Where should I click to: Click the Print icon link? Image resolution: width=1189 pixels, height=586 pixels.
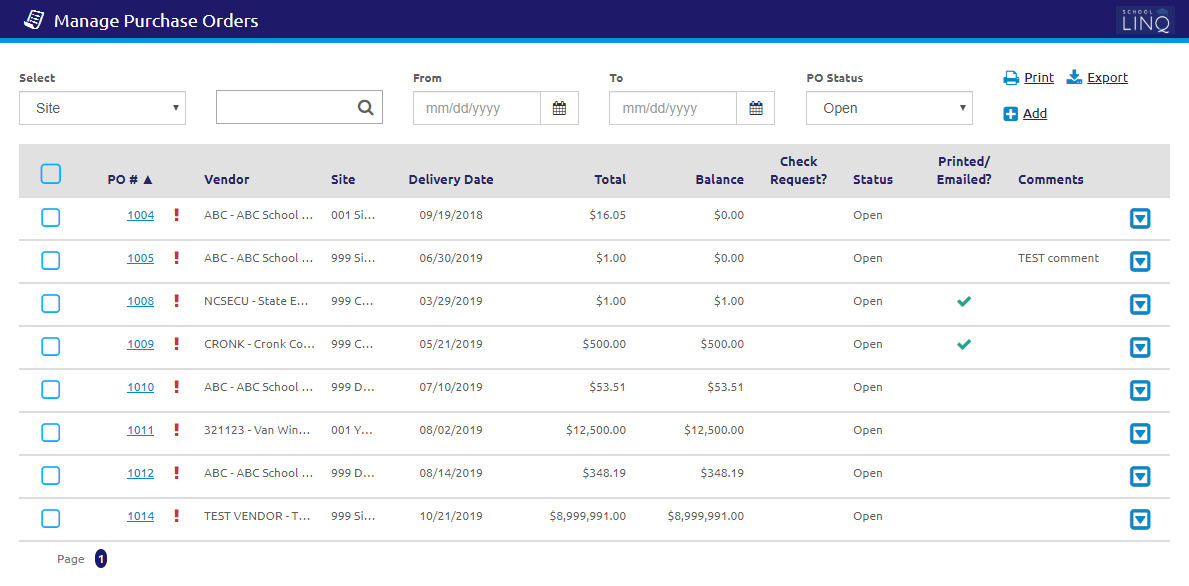(1011, 78)
